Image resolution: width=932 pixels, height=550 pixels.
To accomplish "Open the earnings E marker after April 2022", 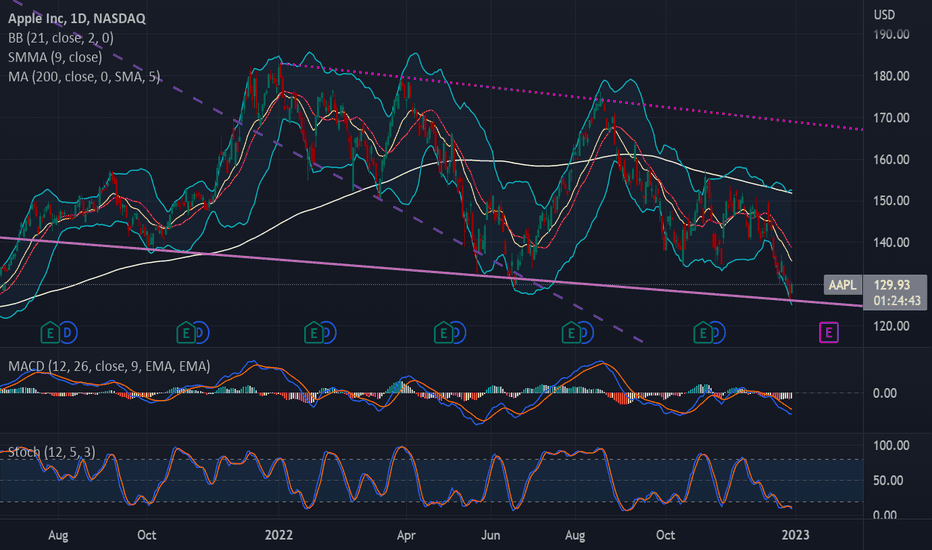I will [x=443, y=333].
